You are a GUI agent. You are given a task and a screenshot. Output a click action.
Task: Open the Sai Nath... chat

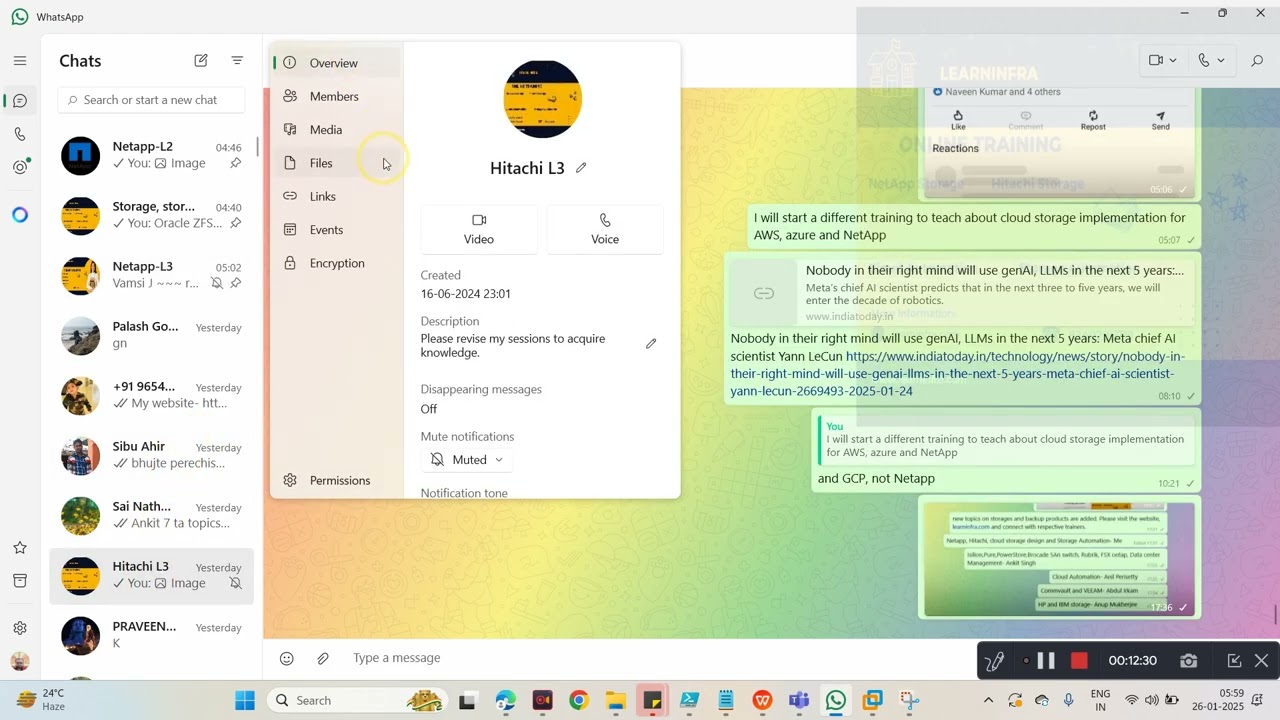pyautogui.click(x=152, y=516)
